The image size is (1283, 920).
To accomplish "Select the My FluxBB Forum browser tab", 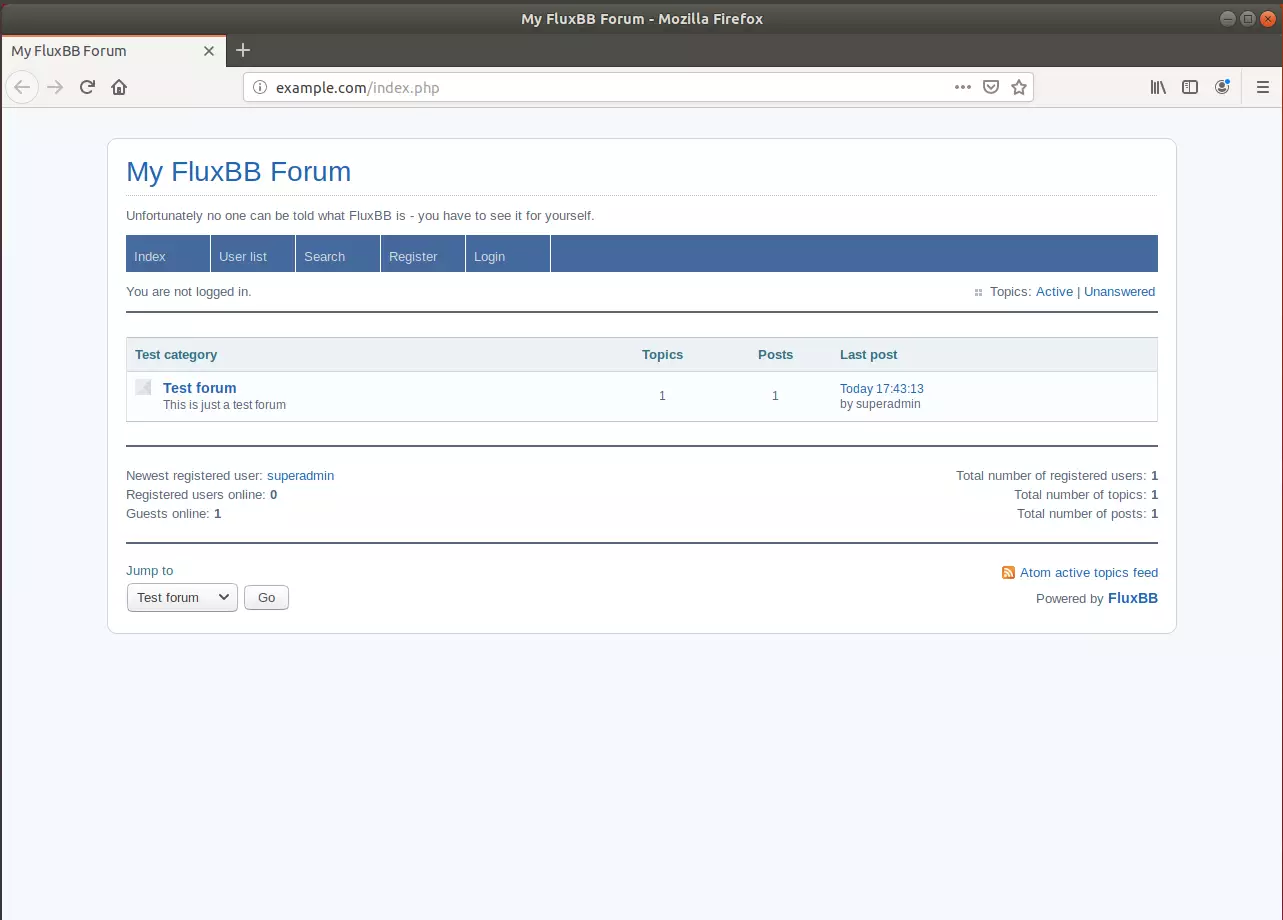I will coord(112,51).
